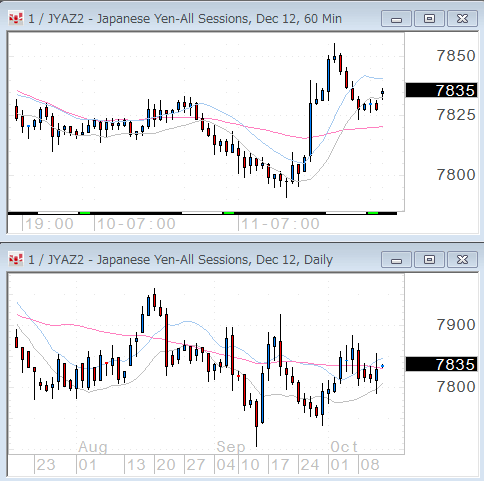Viewport: 484px width, 481px height.
Task: Click the 10-07:00 time axis label
Action: pyautogui.click(x=136, y=224)
